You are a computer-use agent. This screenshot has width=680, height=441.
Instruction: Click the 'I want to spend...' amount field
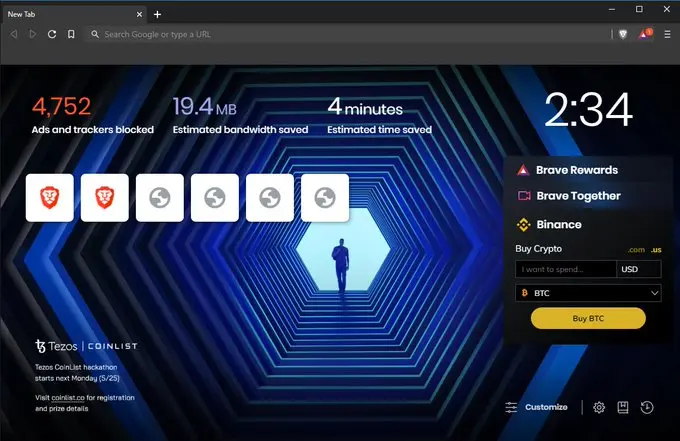pyautogui.click(x=566, y=269)
